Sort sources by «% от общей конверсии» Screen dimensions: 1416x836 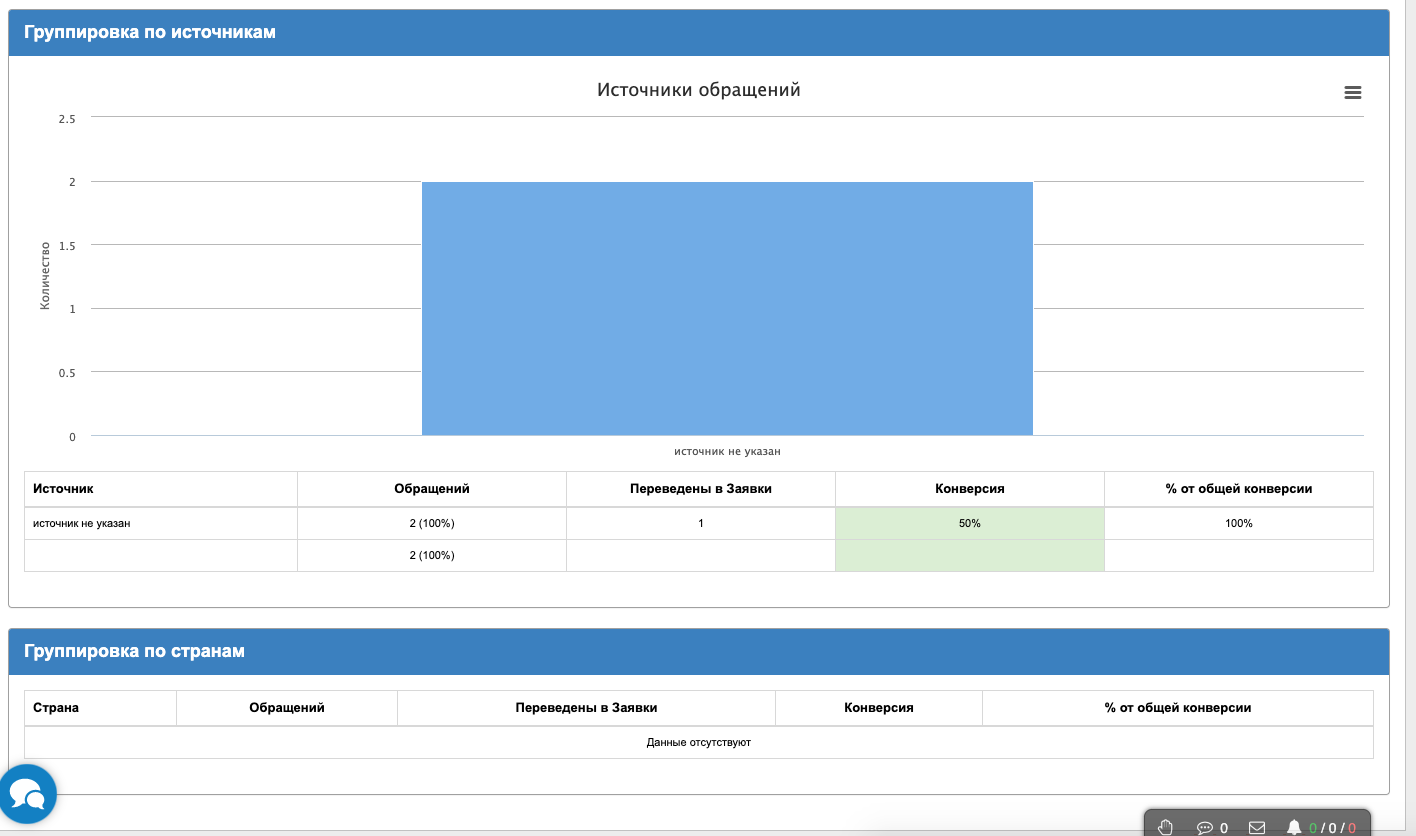(1238, 489)
